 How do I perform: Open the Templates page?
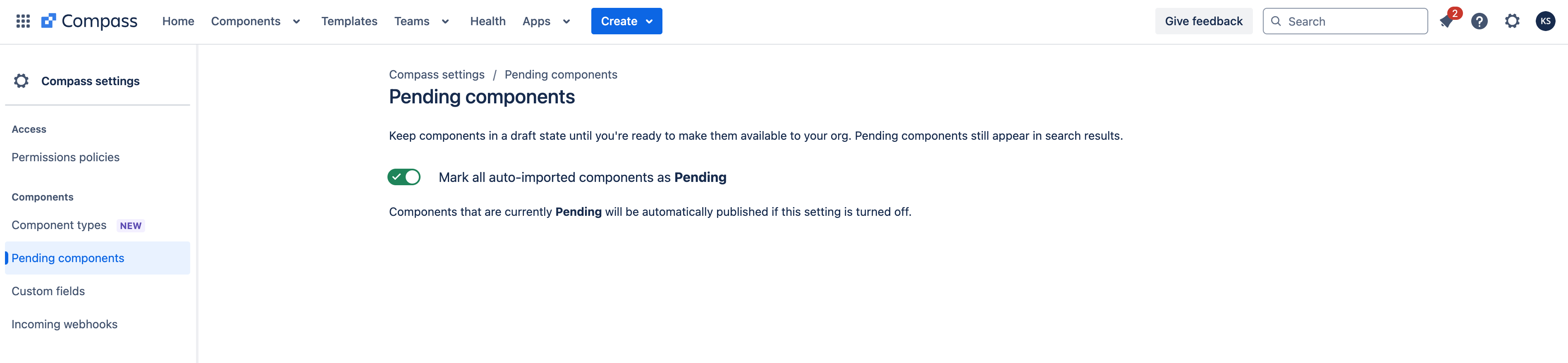pyautogui.click(x=349, y=21)
